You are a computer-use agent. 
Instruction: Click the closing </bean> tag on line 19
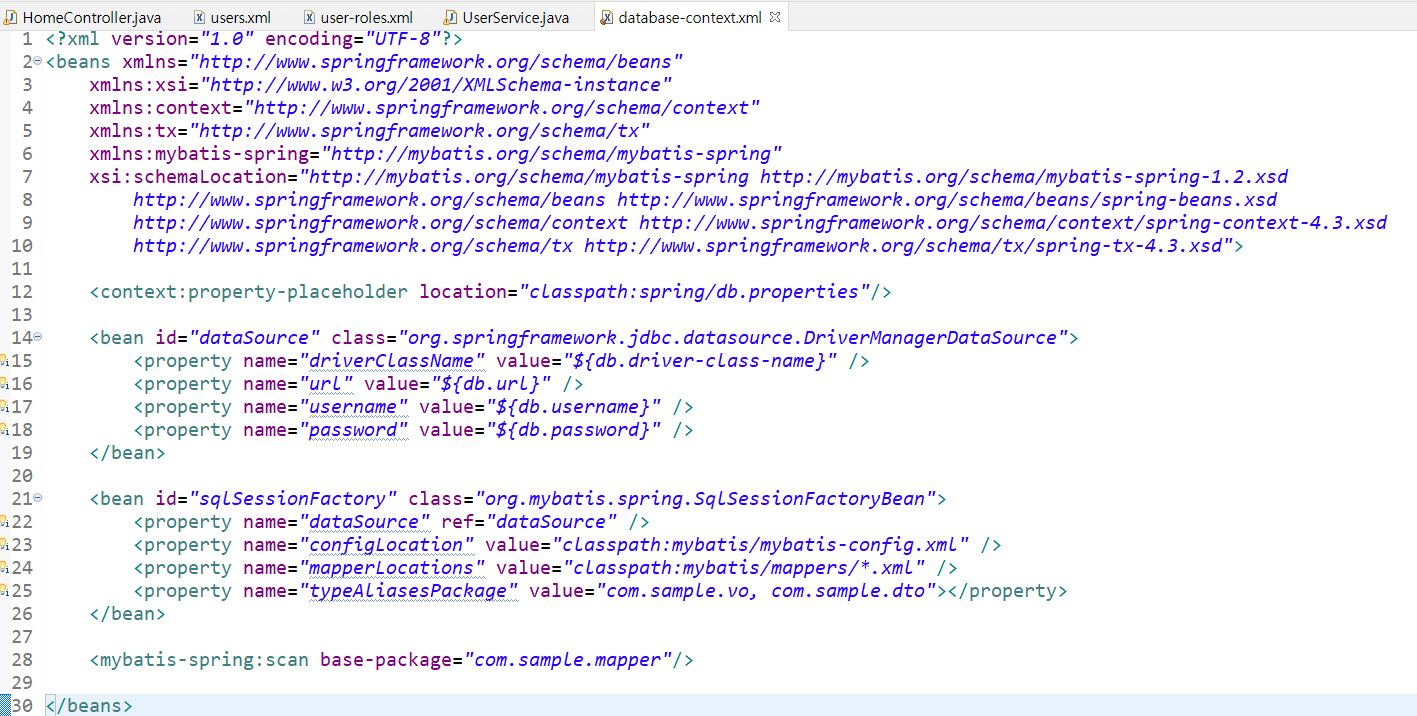point(128,453)
